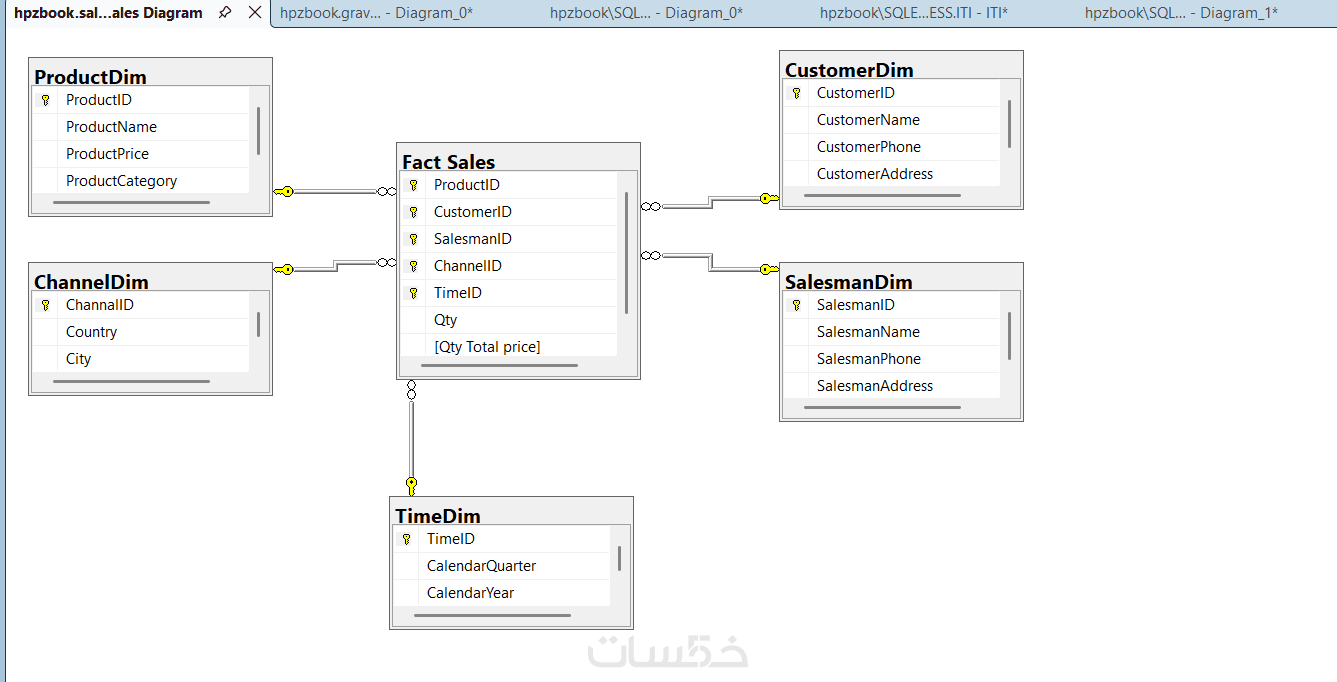This screenshot has height=682, width=1337.
Task: Select the Fact Sales table title
Action: click(x=448, y=162)
